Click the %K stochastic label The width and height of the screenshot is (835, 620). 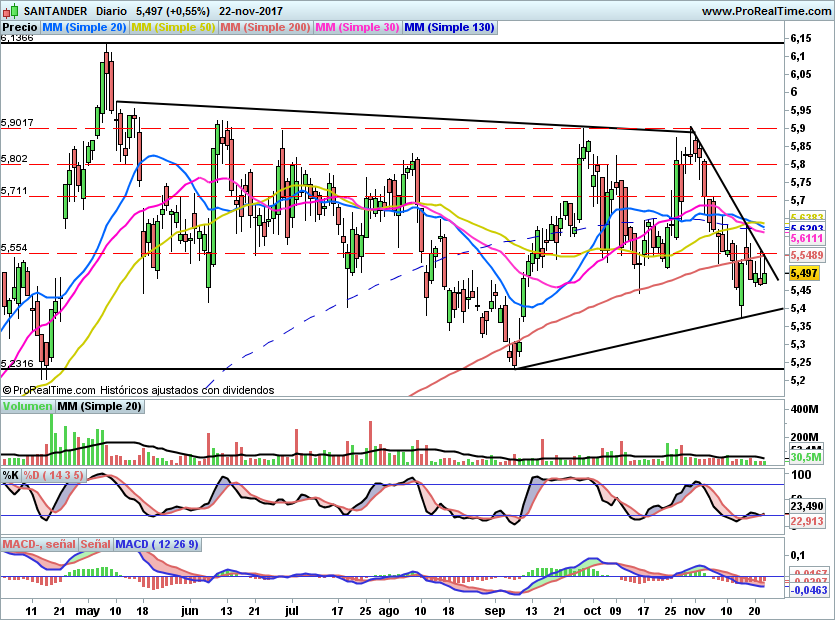(x=11, y=475)
